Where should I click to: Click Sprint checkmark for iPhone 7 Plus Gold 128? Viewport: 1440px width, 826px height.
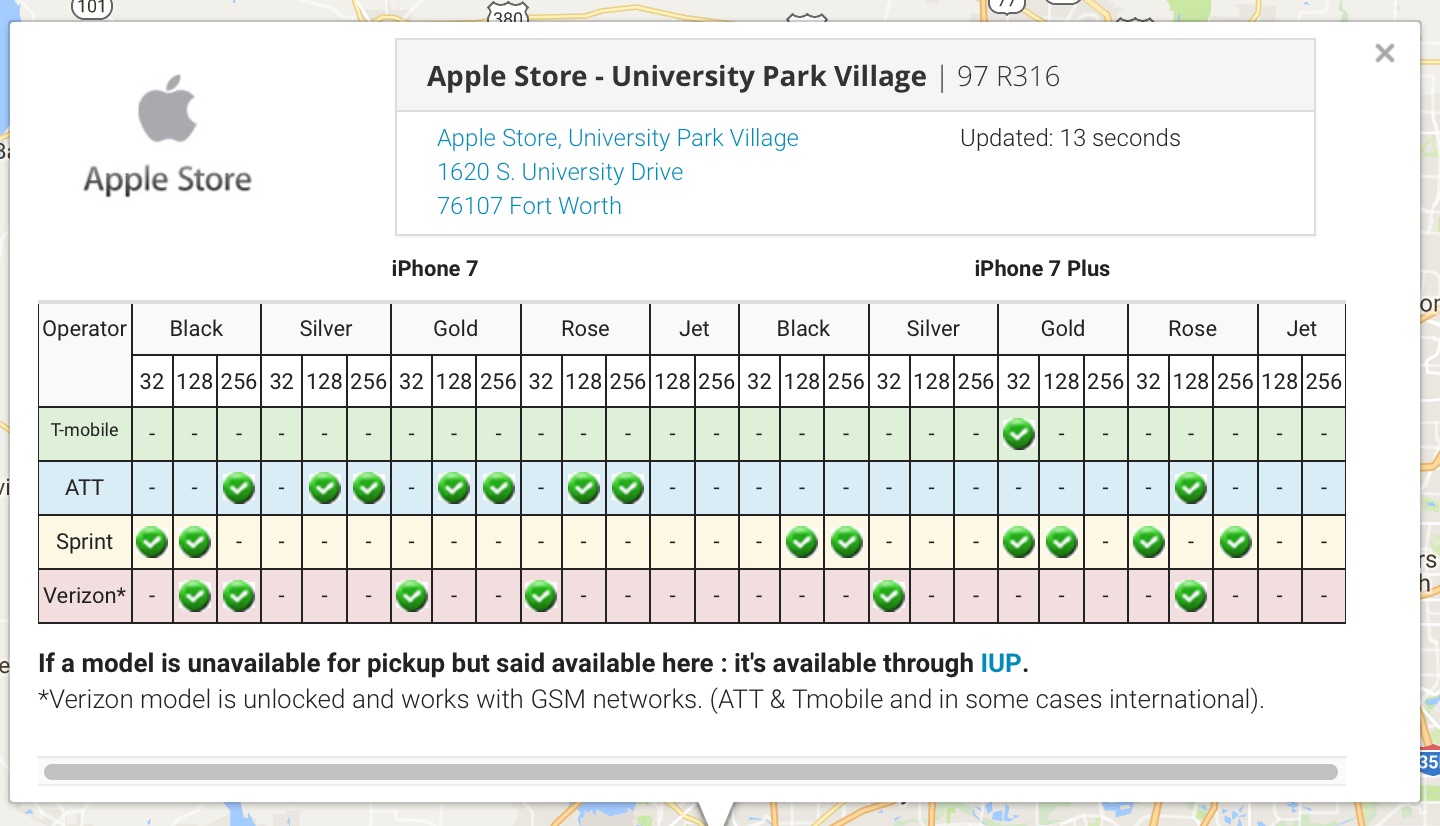point(1062,543)
